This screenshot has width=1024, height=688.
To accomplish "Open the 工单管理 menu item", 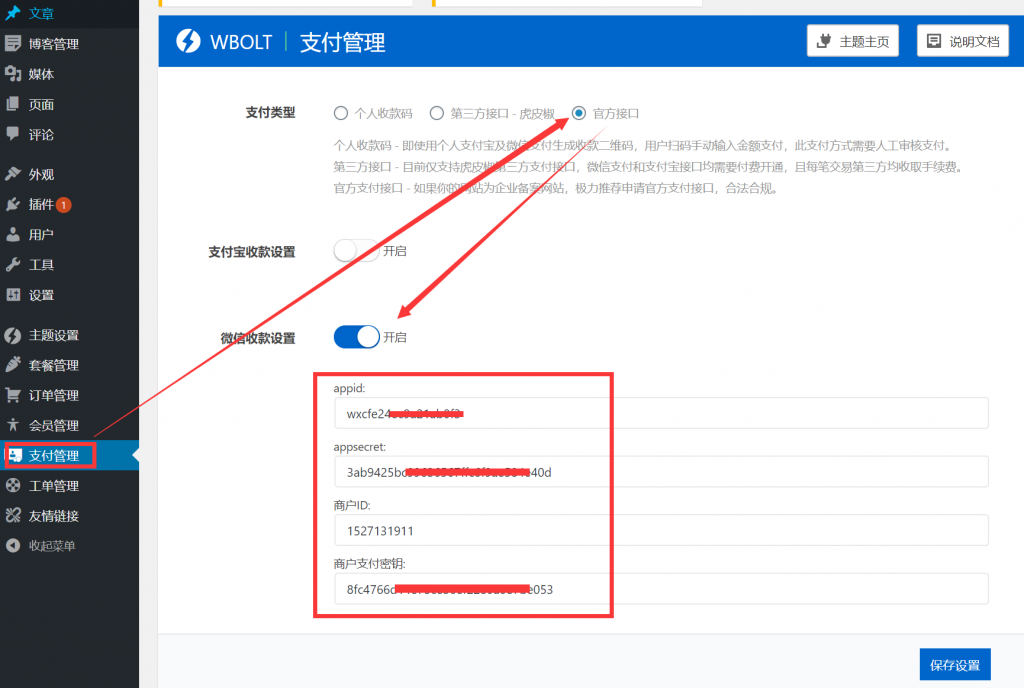I will 54,486.
